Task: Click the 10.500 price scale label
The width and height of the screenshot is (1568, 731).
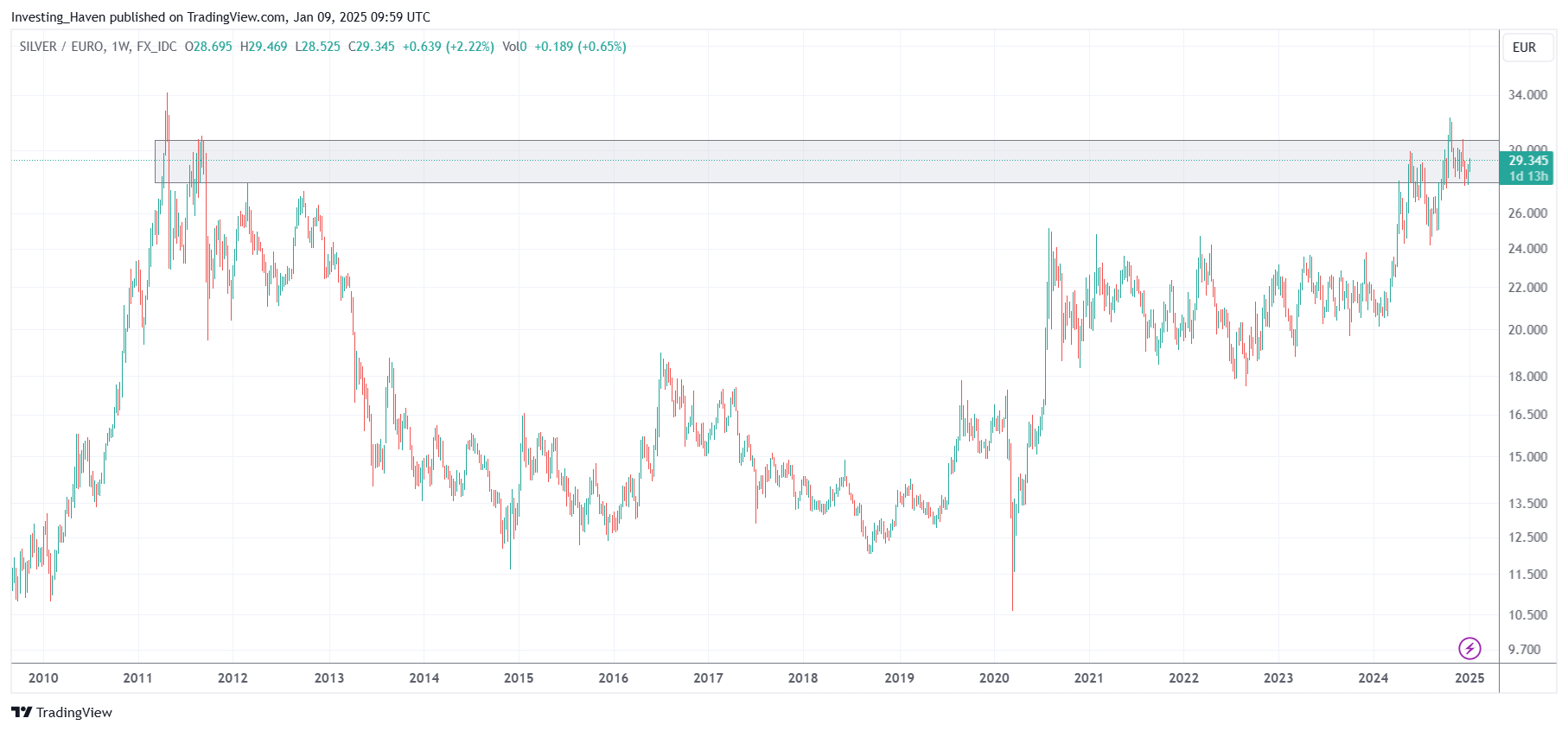Action: pyautogui.click(x=1527, y=615)
